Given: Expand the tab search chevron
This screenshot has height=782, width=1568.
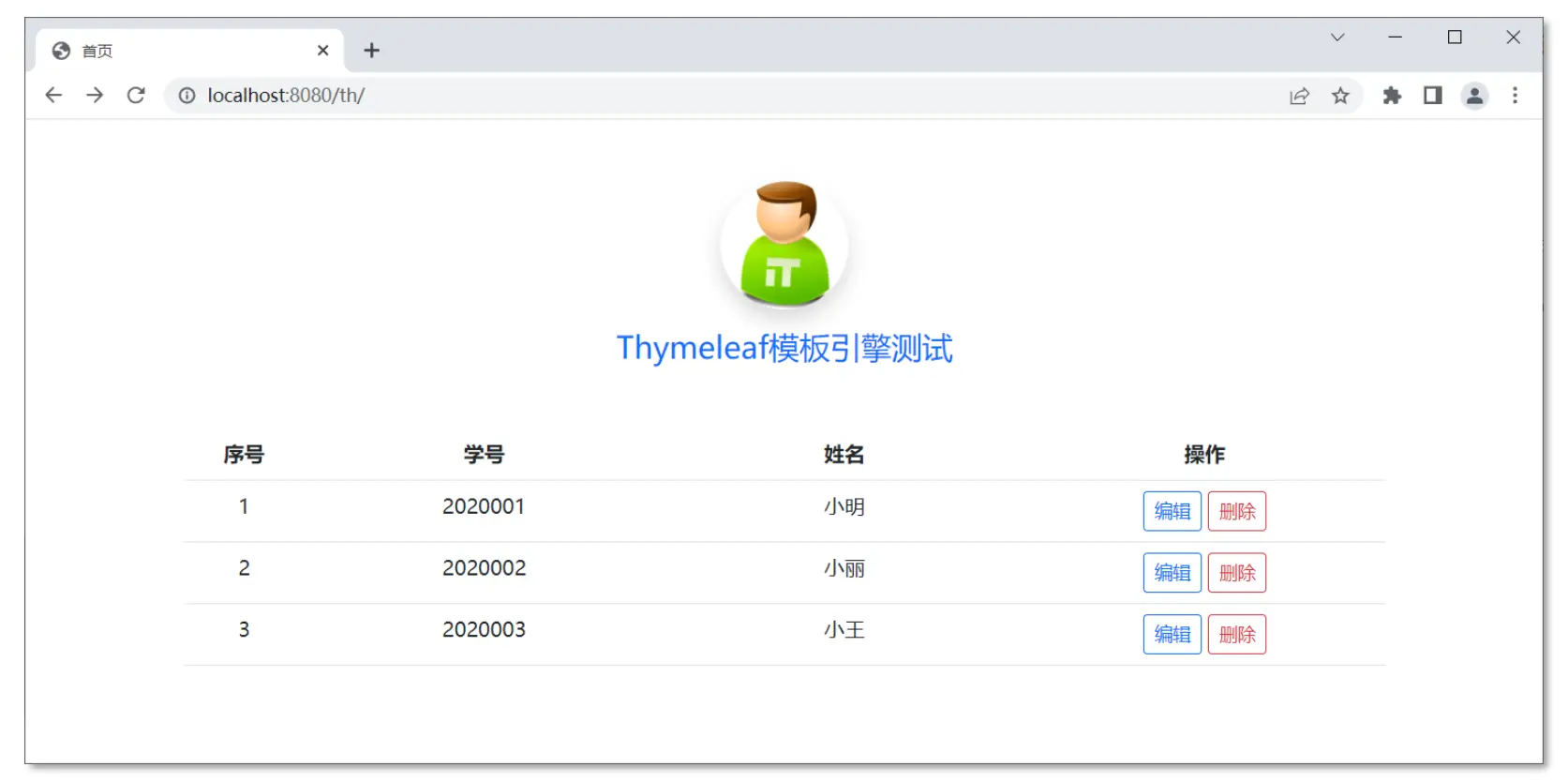Looking at the screenshot, I should [1337, 38].
